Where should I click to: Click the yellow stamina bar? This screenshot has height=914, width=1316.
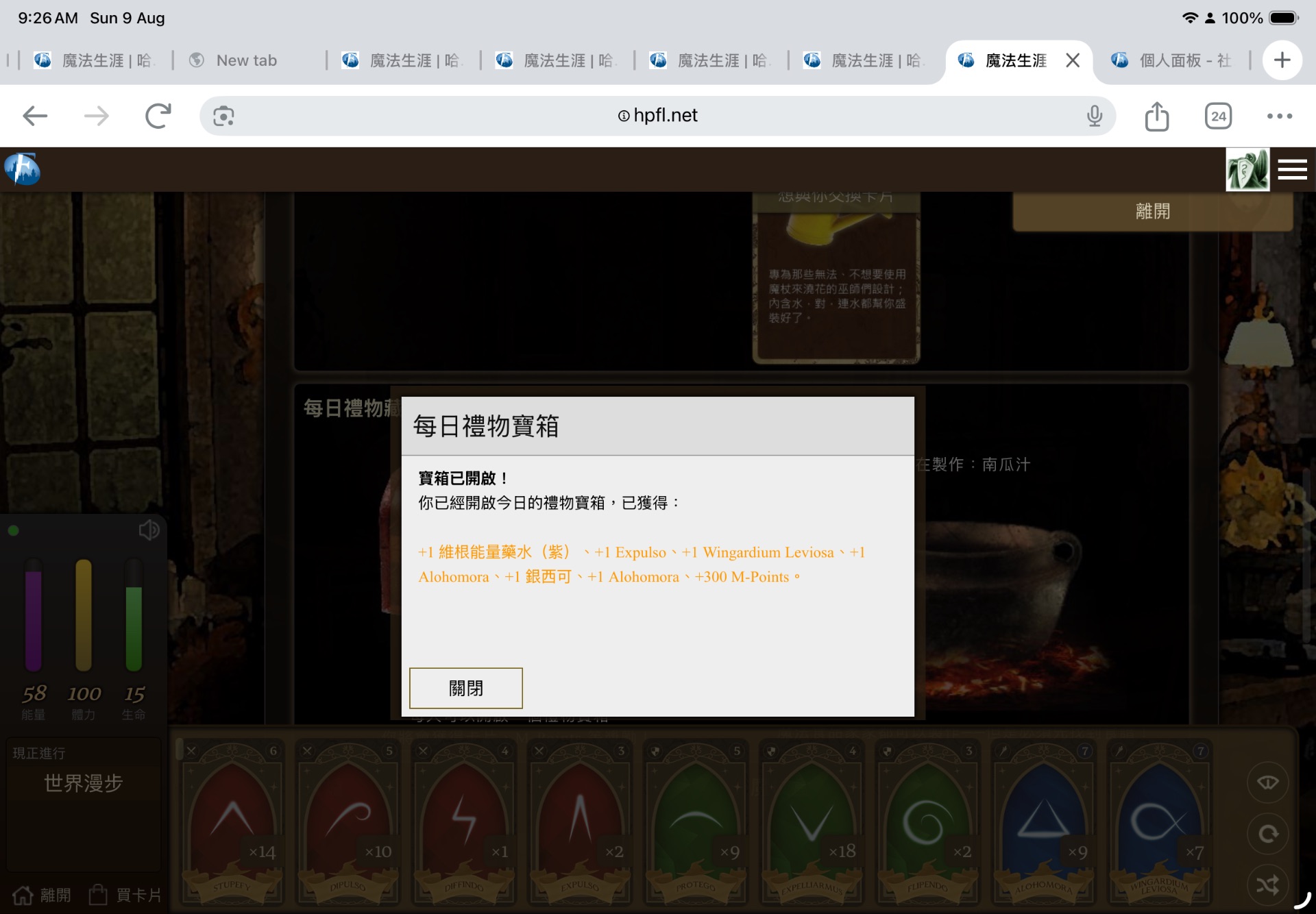(84, 615)
